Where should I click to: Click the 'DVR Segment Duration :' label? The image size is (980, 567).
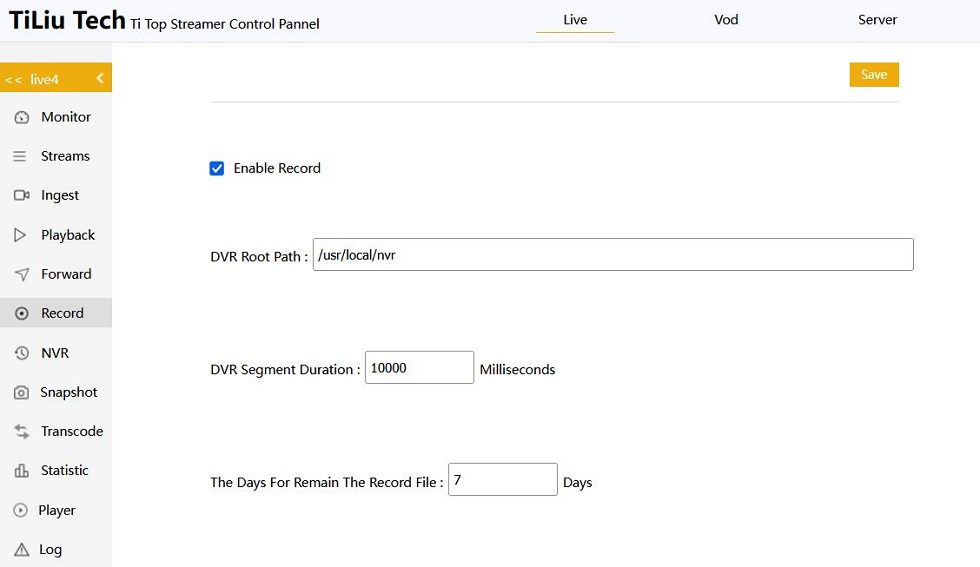(x=285, y=369)
